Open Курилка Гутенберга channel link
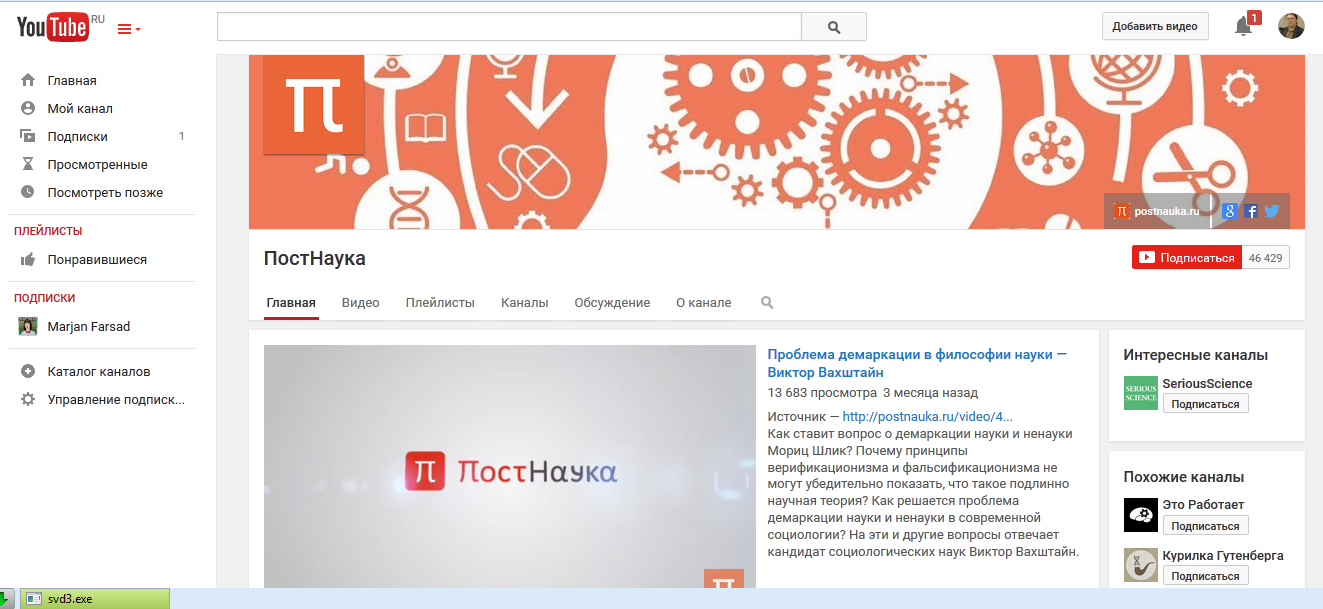This screenshot has height=609, width=1323. tap(1223, 556)
